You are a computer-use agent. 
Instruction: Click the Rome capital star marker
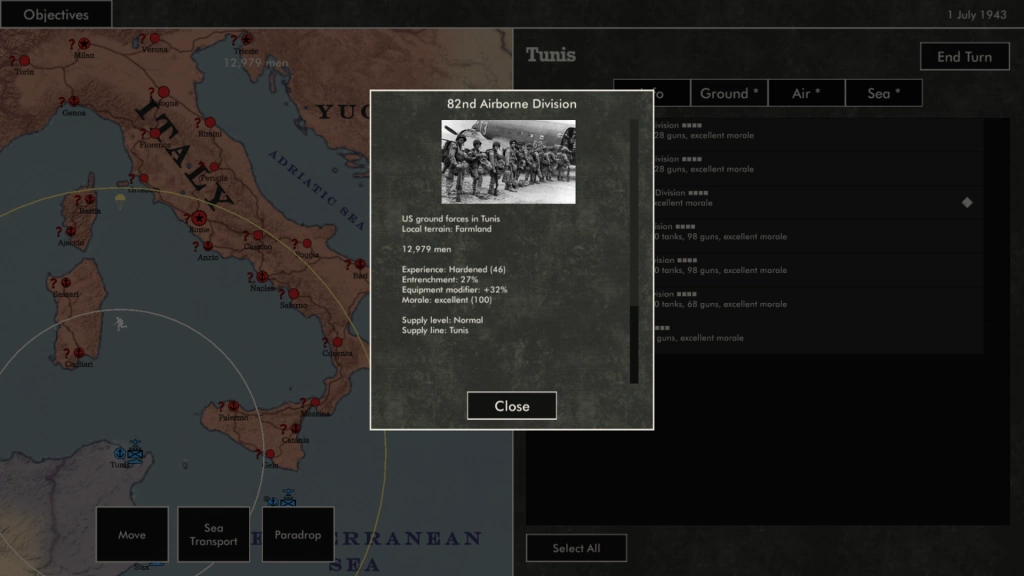(x=199, y=218)
